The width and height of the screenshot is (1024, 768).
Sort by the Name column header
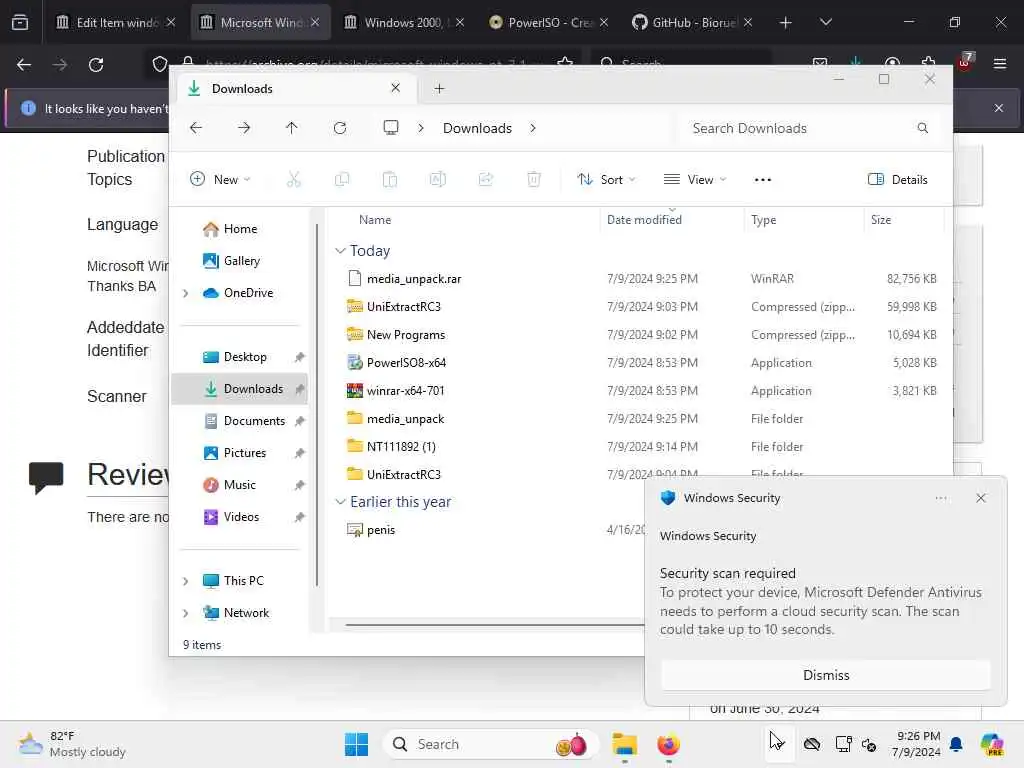(x=375, y=220)
